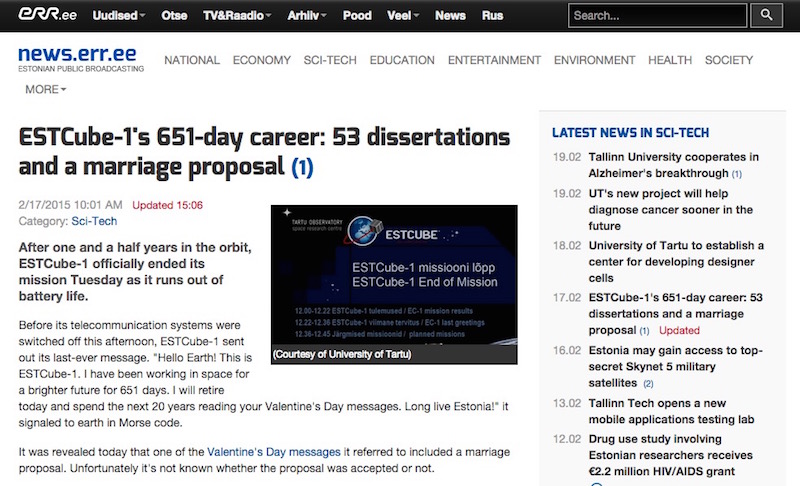Open the MORE categories dropdown
The height and width of the screenshot is (486, 800).
45,89
